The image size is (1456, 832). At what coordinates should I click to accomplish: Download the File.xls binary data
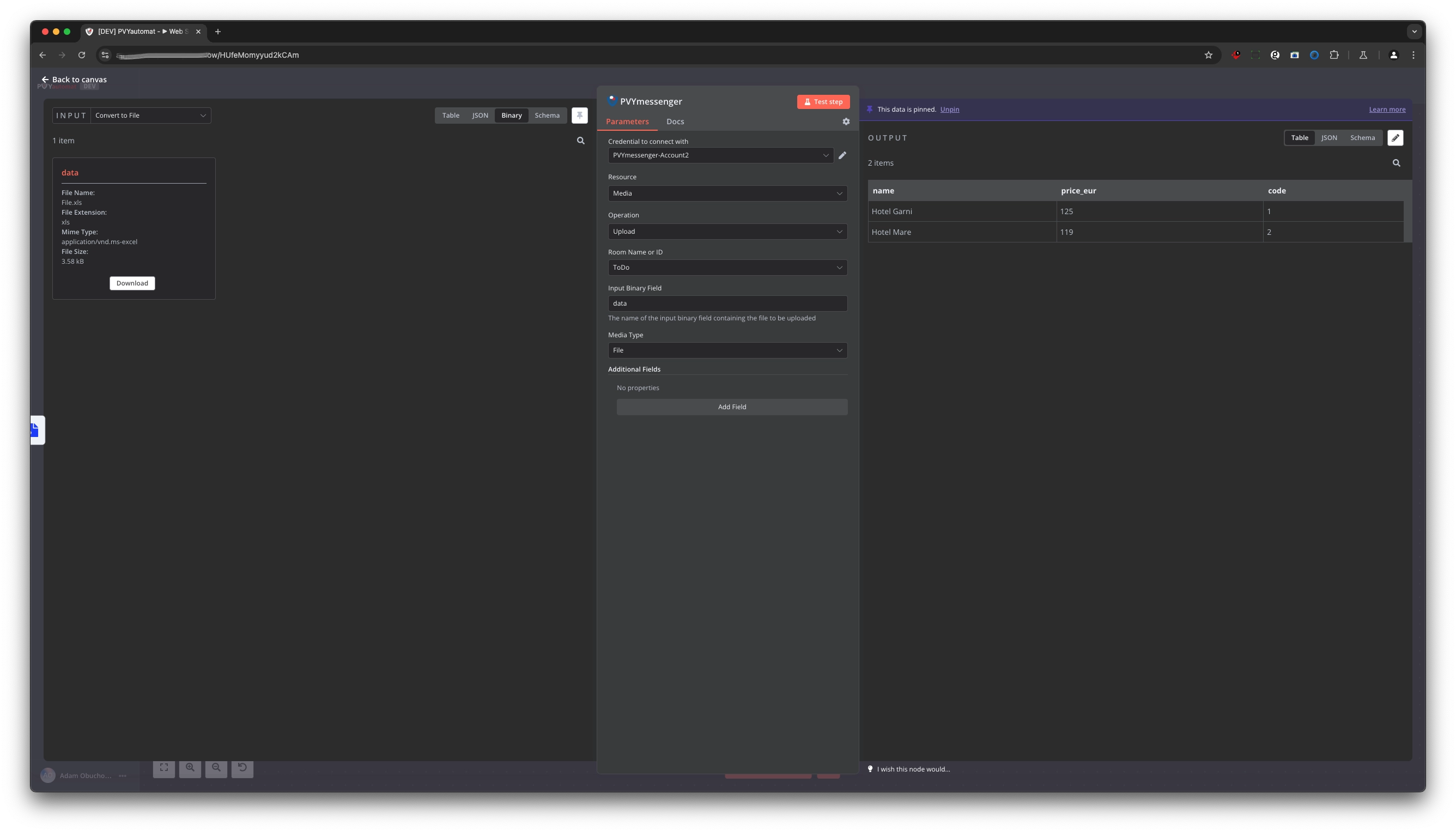[132, 283]
